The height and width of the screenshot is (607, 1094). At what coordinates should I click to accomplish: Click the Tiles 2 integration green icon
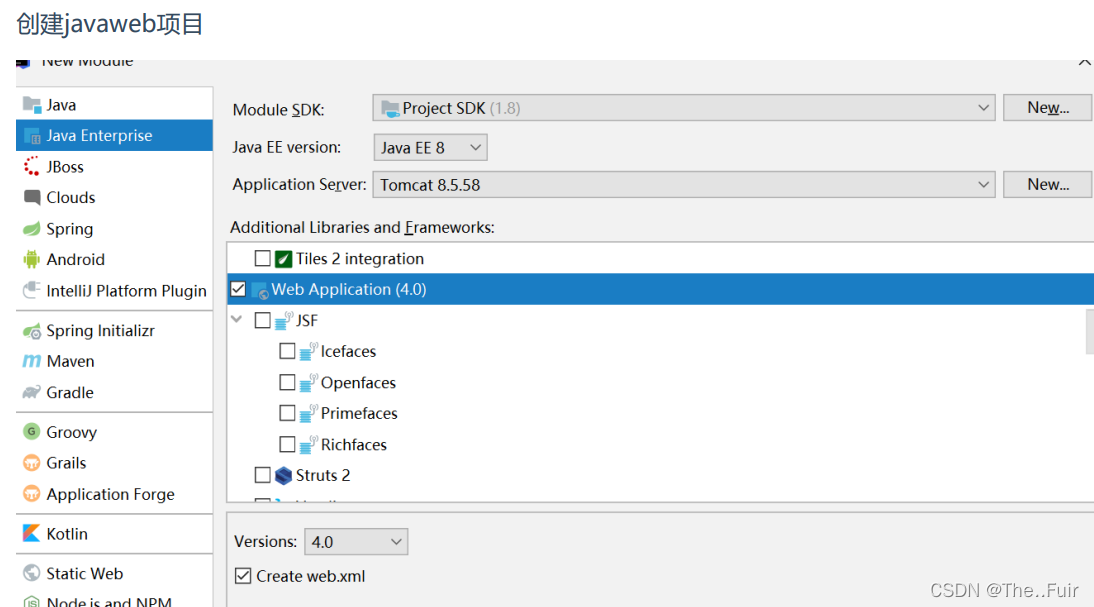point(283,259)
